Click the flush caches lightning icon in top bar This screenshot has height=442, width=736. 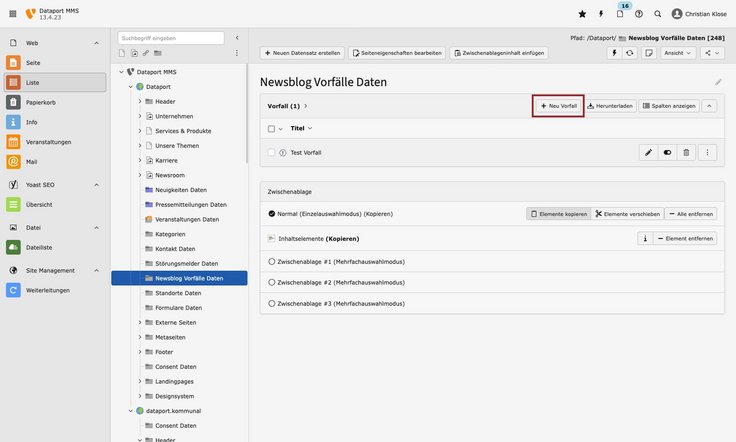coord(601,14)
